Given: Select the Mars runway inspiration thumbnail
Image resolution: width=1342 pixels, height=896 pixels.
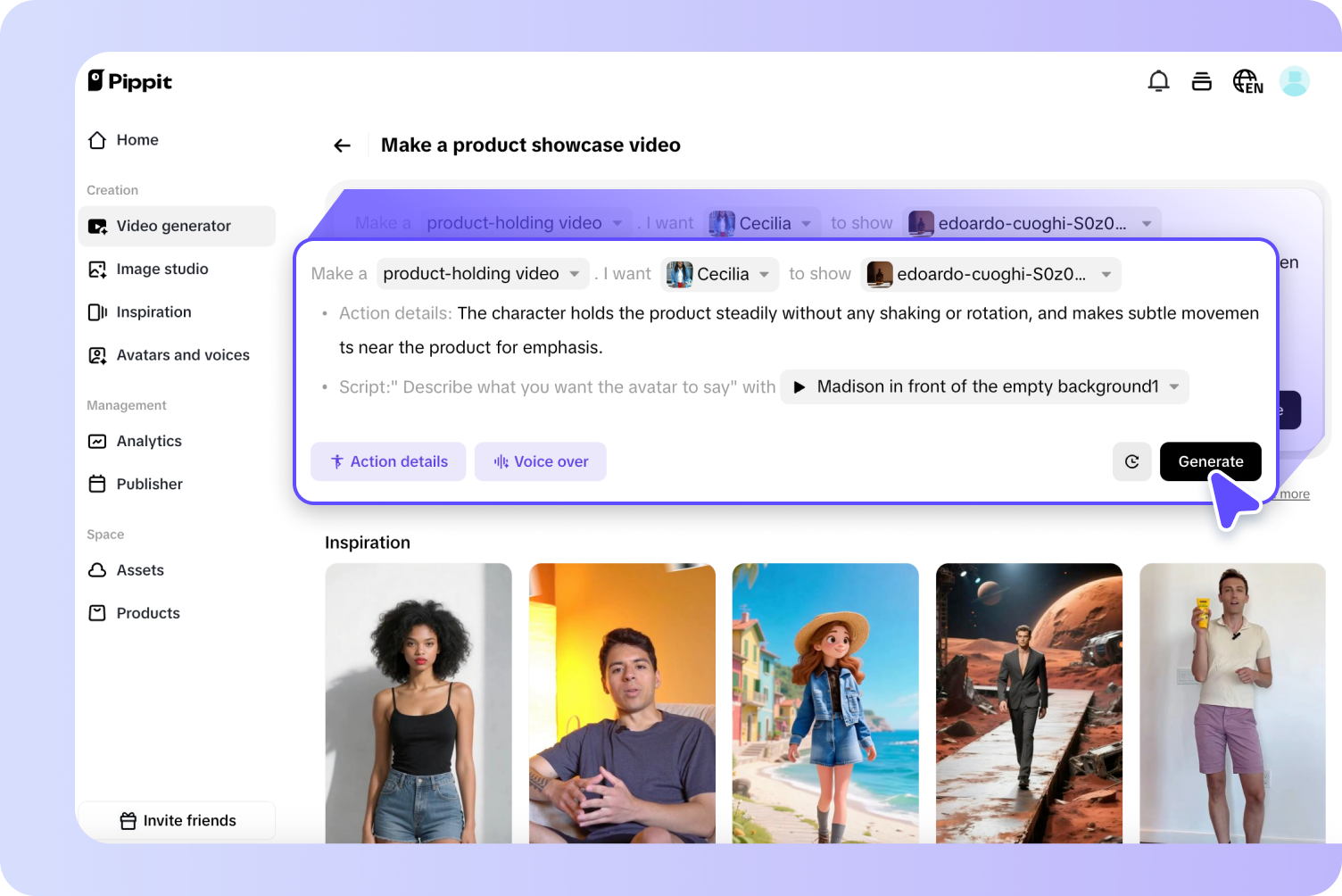Looking at the screenshot, I should tap(1028, 703).
